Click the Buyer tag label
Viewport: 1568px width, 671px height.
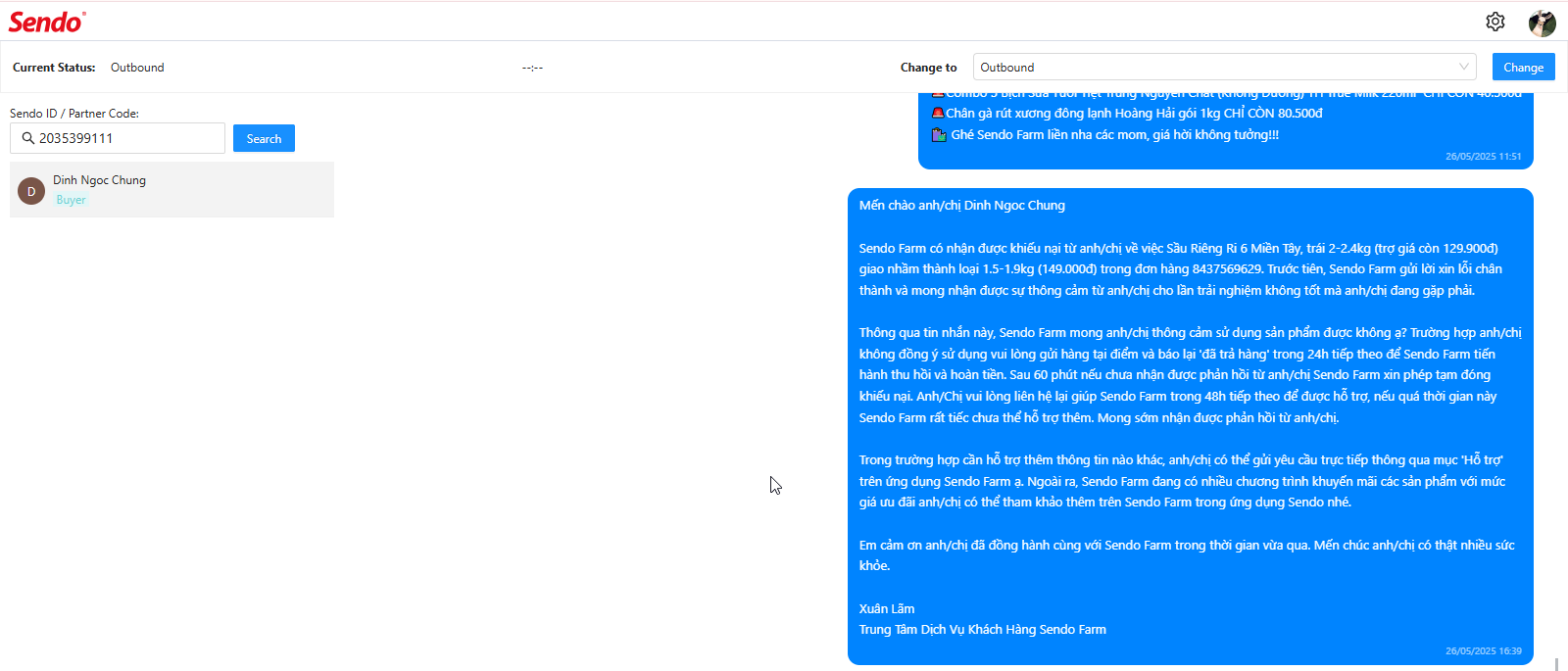point(71,200)
